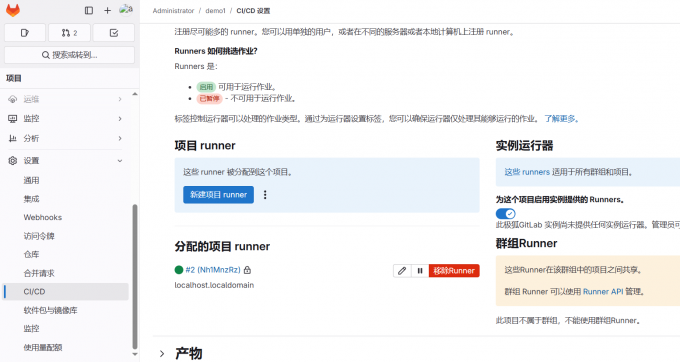Viewport: 680px width, 362px height.
Task: Expand the 分析 sidebar section chevron
Action: click(120, 138)
